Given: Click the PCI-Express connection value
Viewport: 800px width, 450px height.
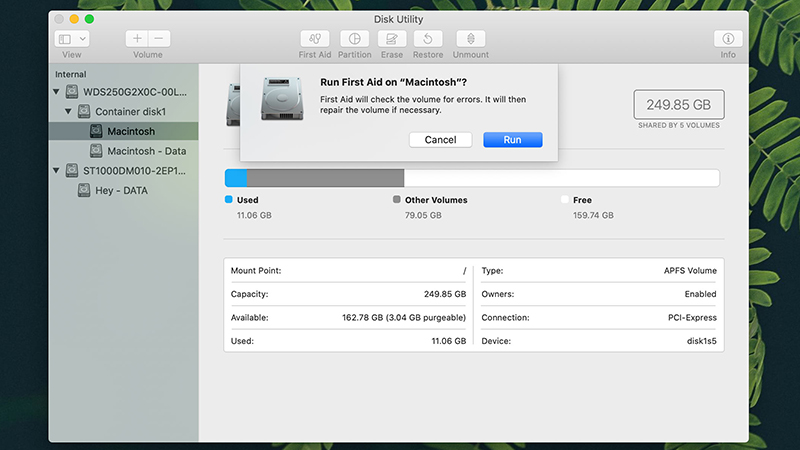Looking at the screenshot, I should pos(692,318).
